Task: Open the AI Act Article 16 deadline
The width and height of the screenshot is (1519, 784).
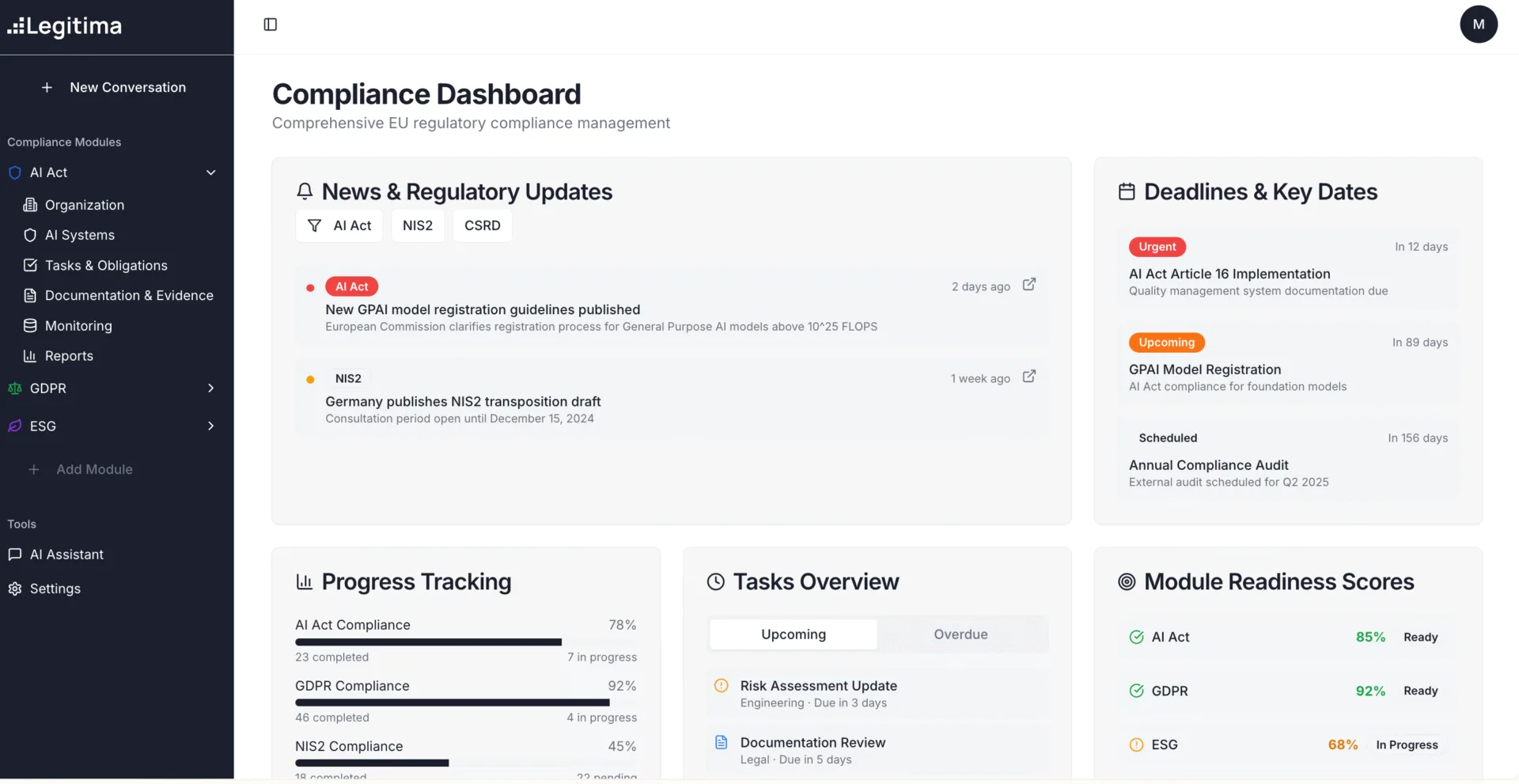Action: coord(1229,274)
